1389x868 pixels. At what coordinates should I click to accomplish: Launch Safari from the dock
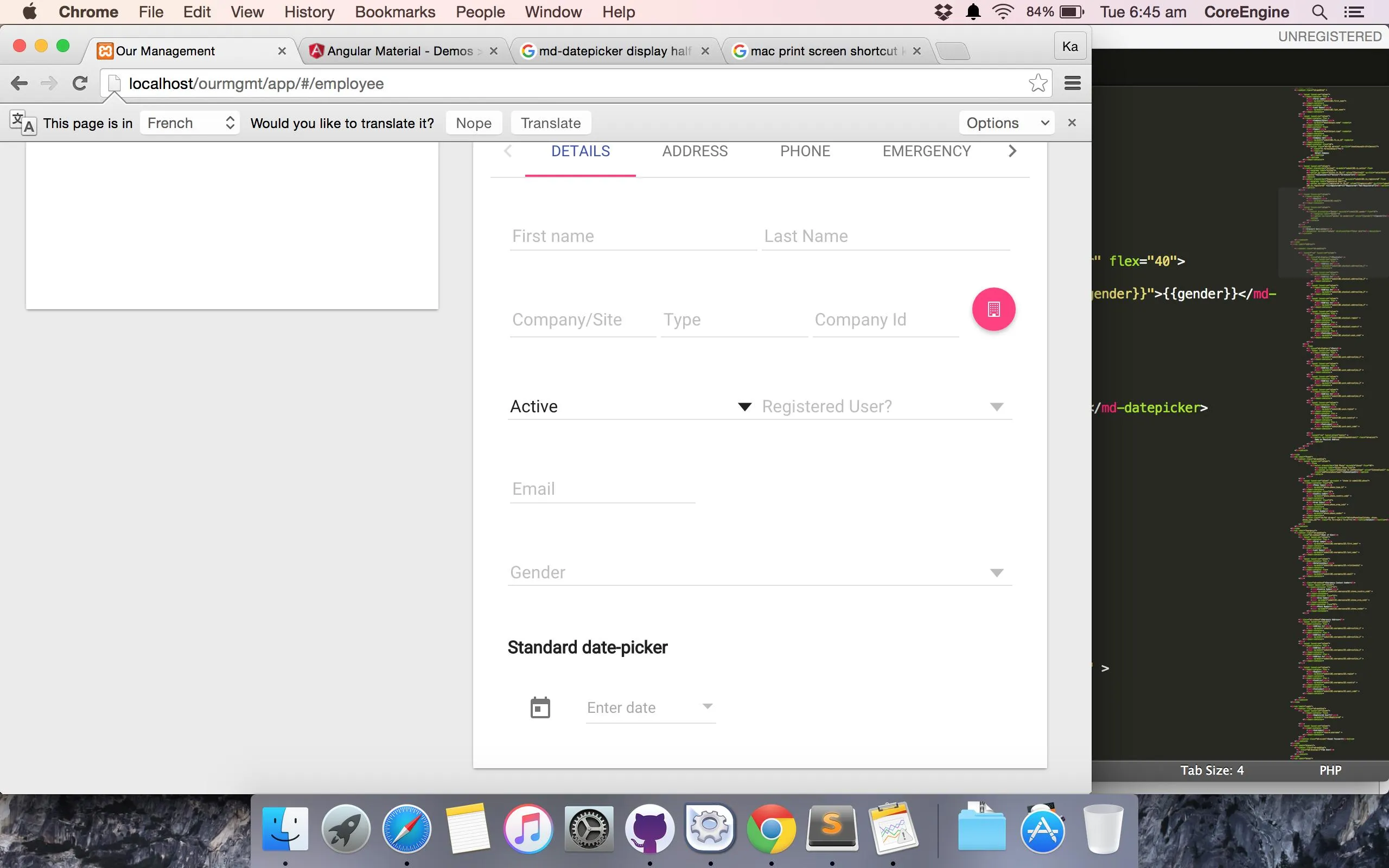click(x=407, y=829)
